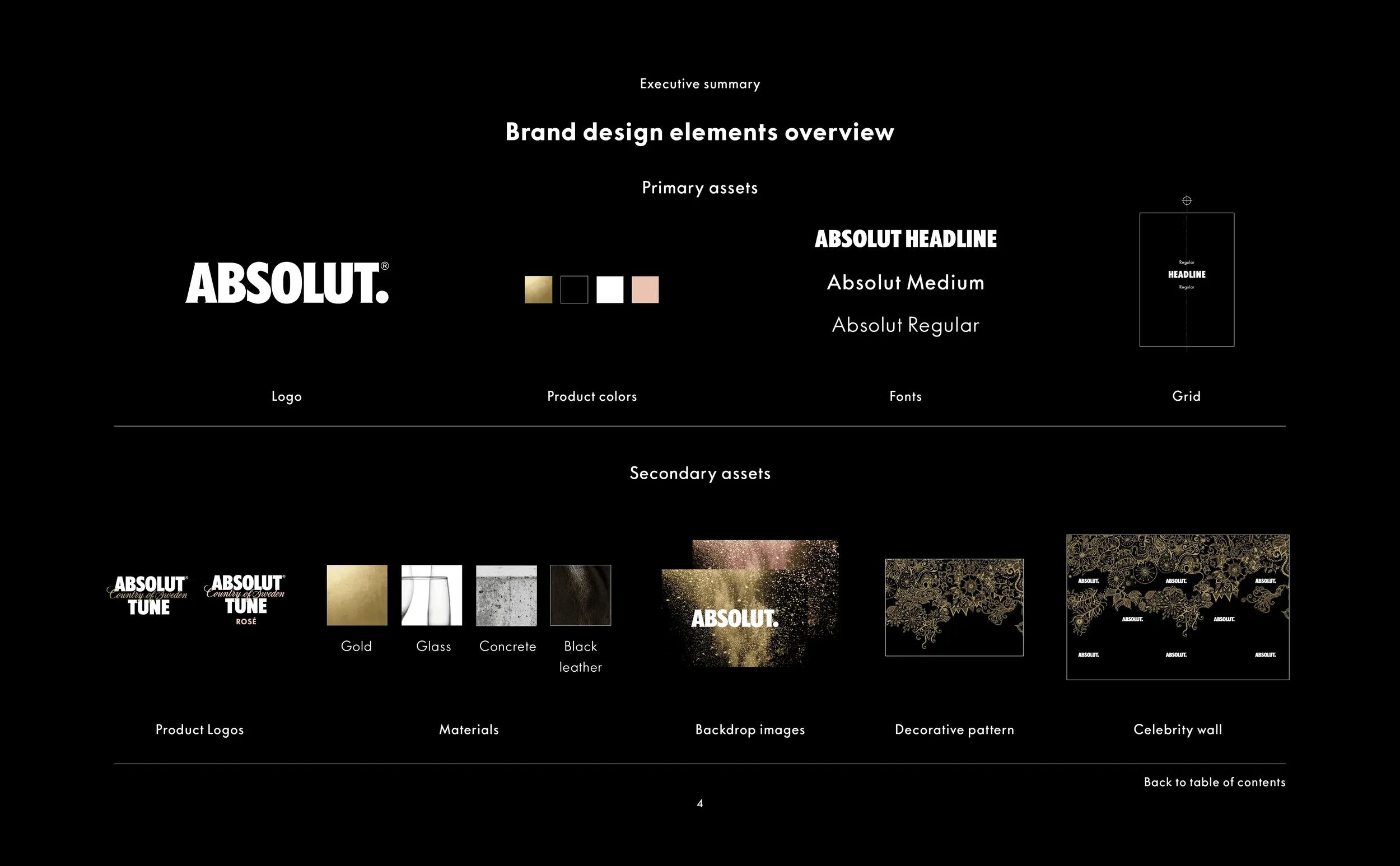Screen dimensions: 1400x866
Task: Click the Absolut Medium font sample
Action: pyautogui.click(x=905, y=282)
